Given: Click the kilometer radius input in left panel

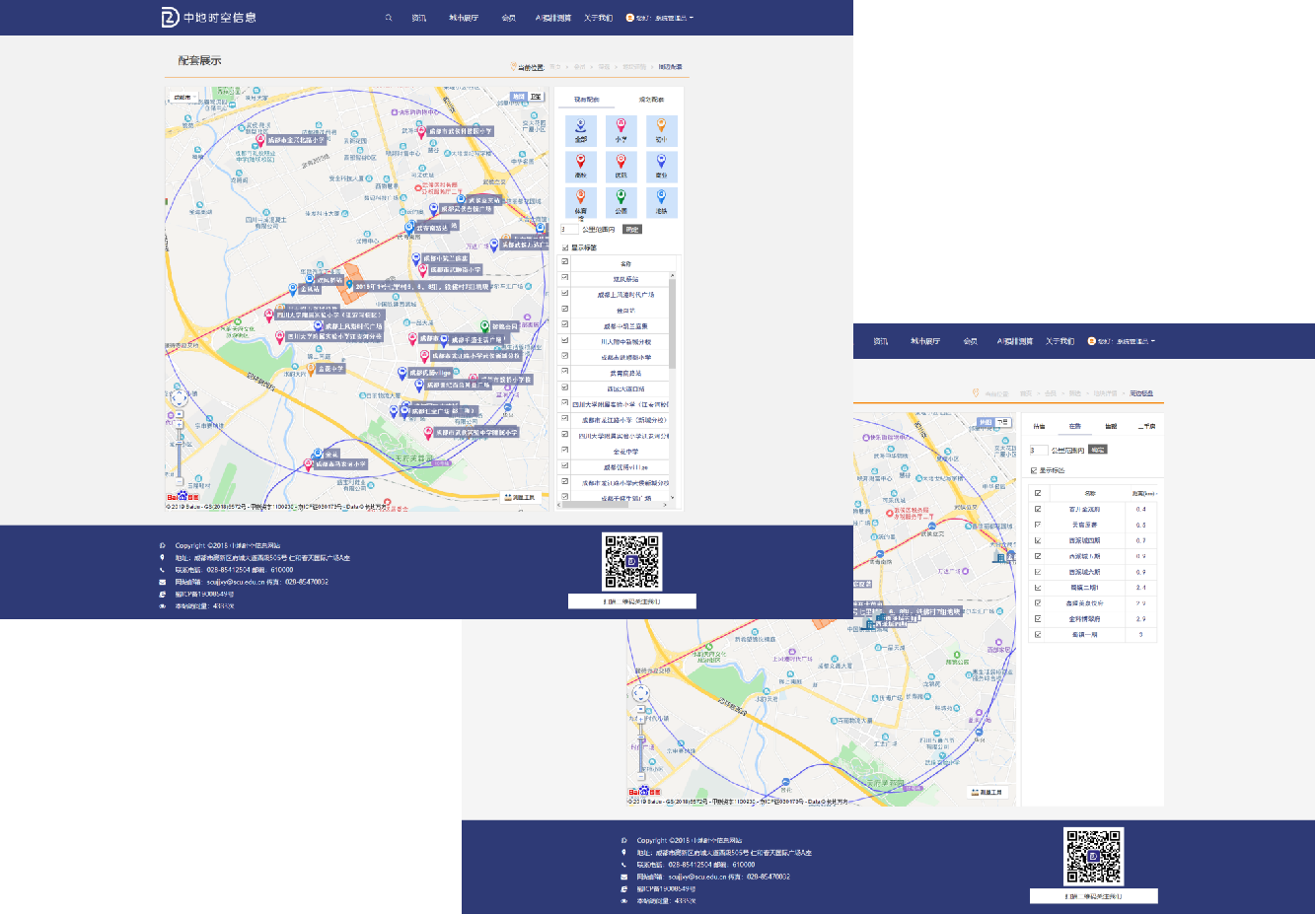Looking at the screenshot, I should [569, 229].
